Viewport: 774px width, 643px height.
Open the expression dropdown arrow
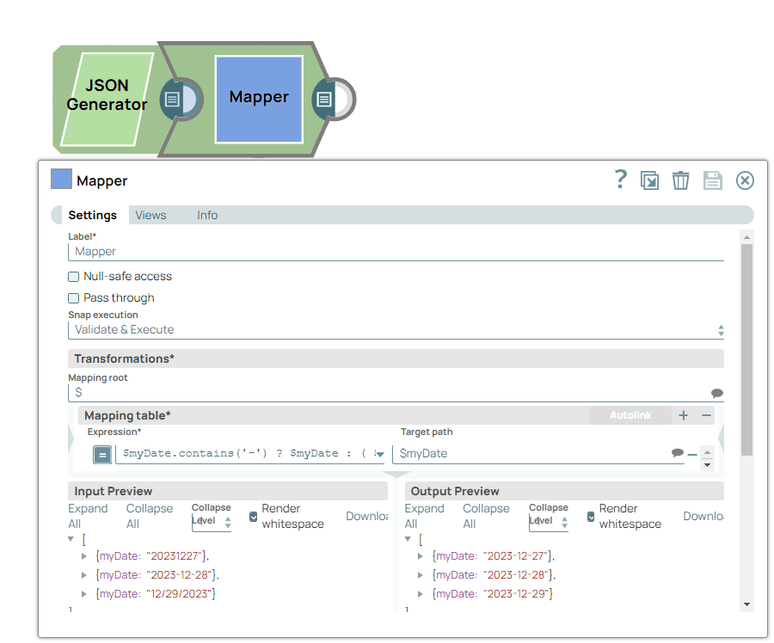379,454
